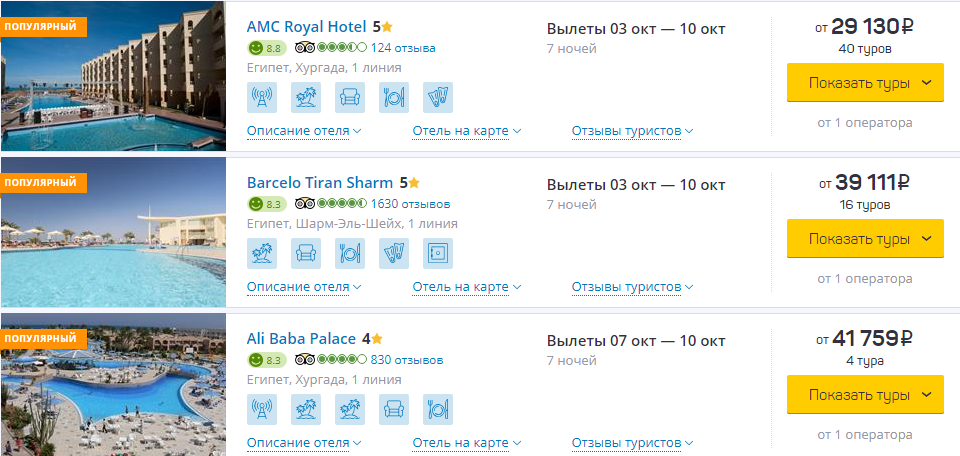Viewport: 960px width, 456px height.
Task: Open the Barcelo Tiran Sharm title link
Action: coord(320,183)
